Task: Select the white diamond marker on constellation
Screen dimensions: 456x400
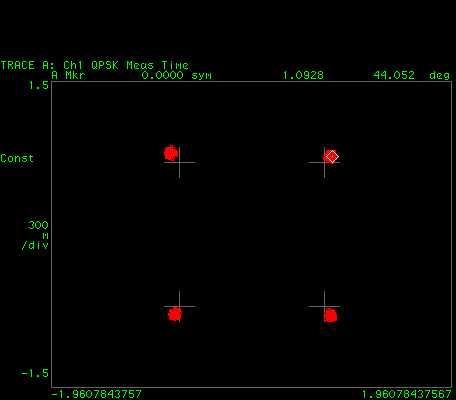Action: [332, 156]
